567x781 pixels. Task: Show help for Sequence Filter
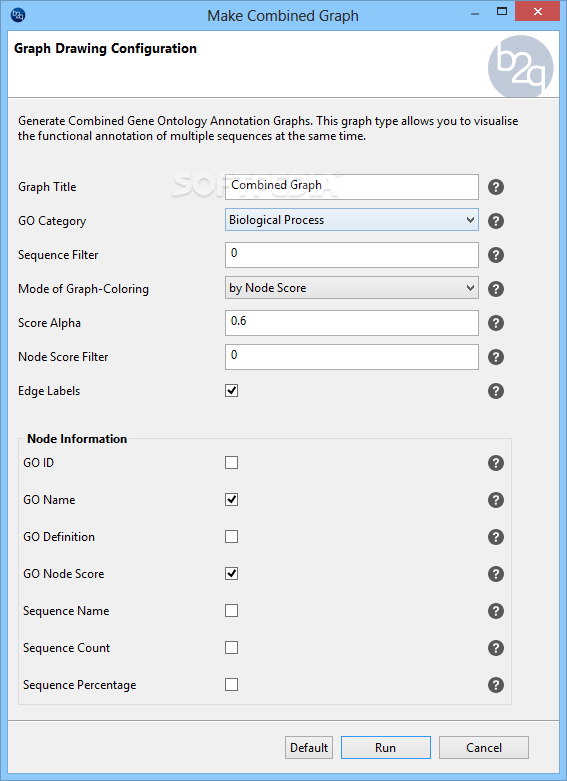click(x=496, y=255)
